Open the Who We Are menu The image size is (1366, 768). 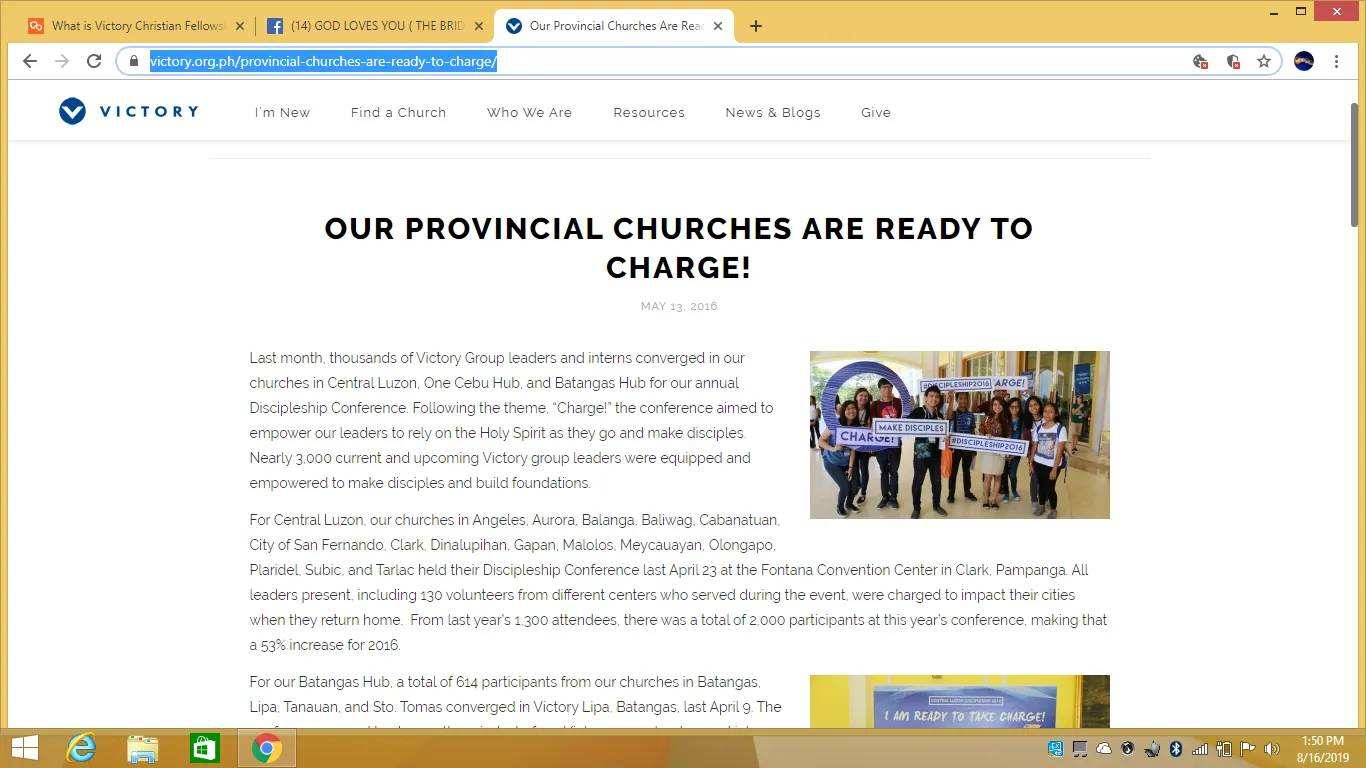[x=529, y=113]
